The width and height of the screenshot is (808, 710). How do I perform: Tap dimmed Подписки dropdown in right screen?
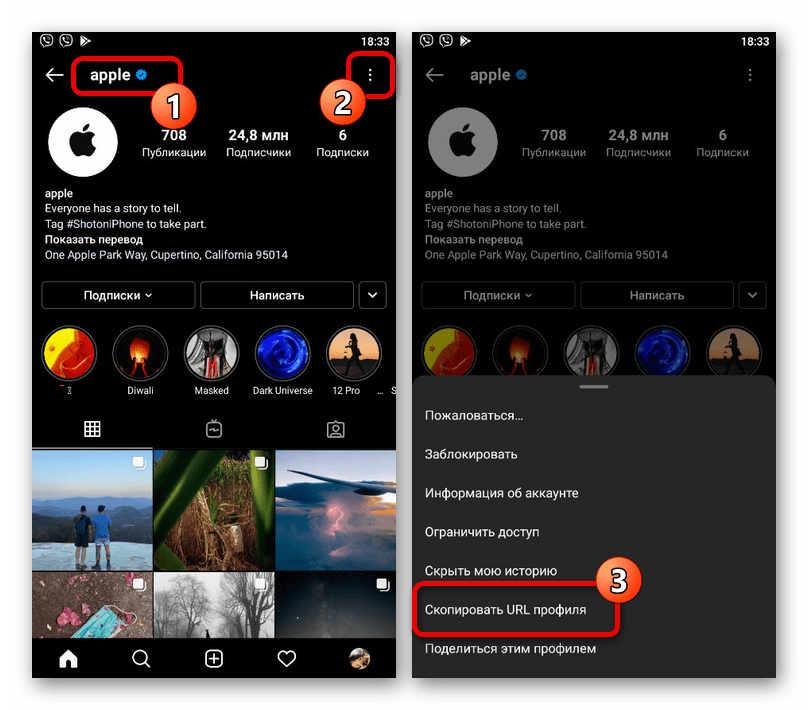point(498,295)
